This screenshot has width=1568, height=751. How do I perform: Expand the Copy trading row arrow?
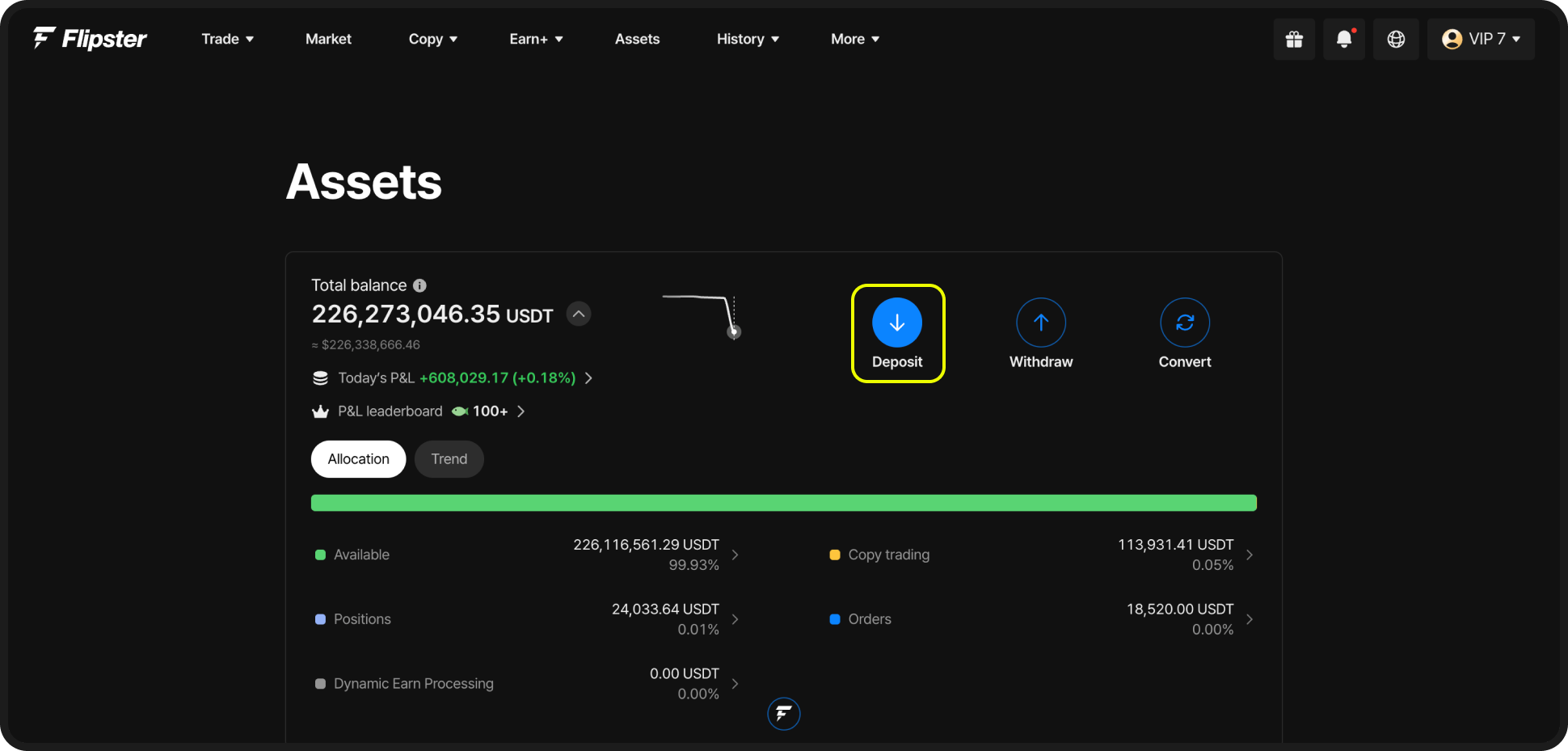click(x=1250, y=555)
